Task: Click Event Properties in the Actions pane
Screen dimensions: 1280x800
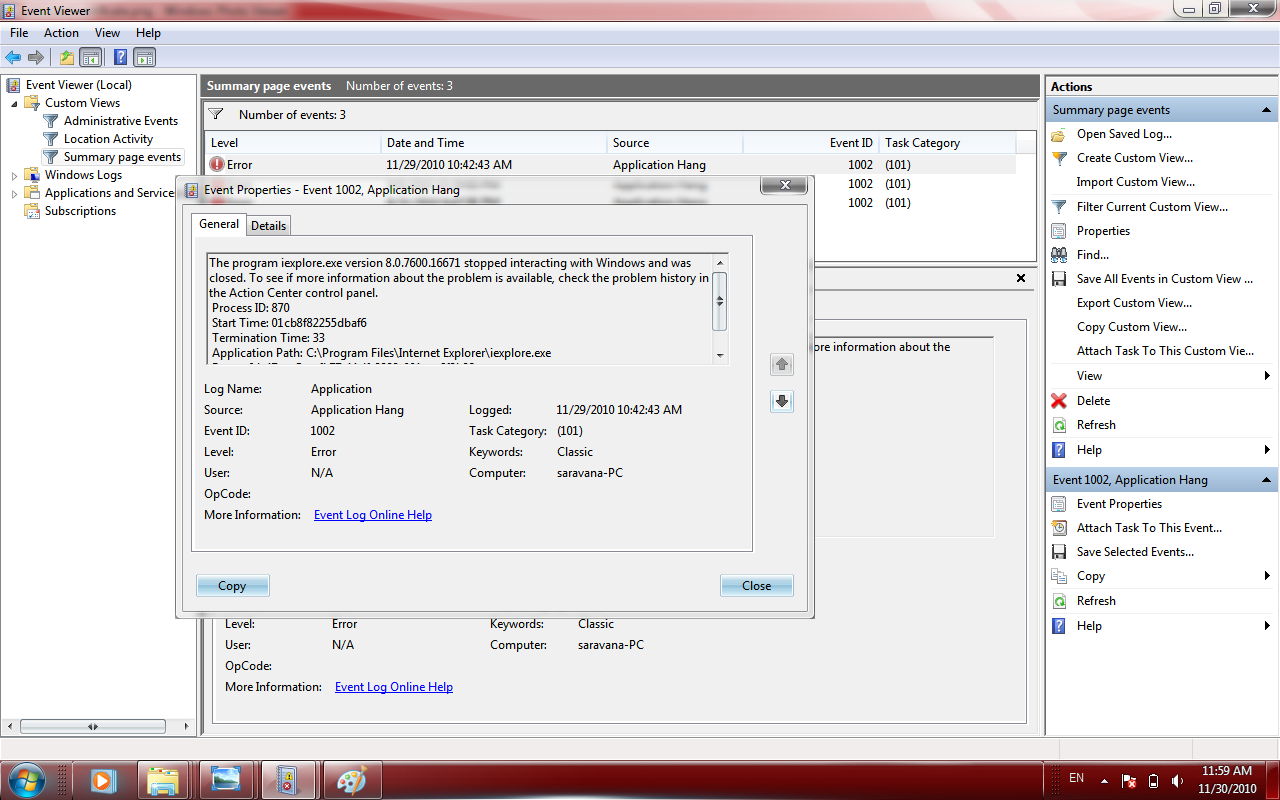Action: pyautogui.click(x=1119, y=504)
